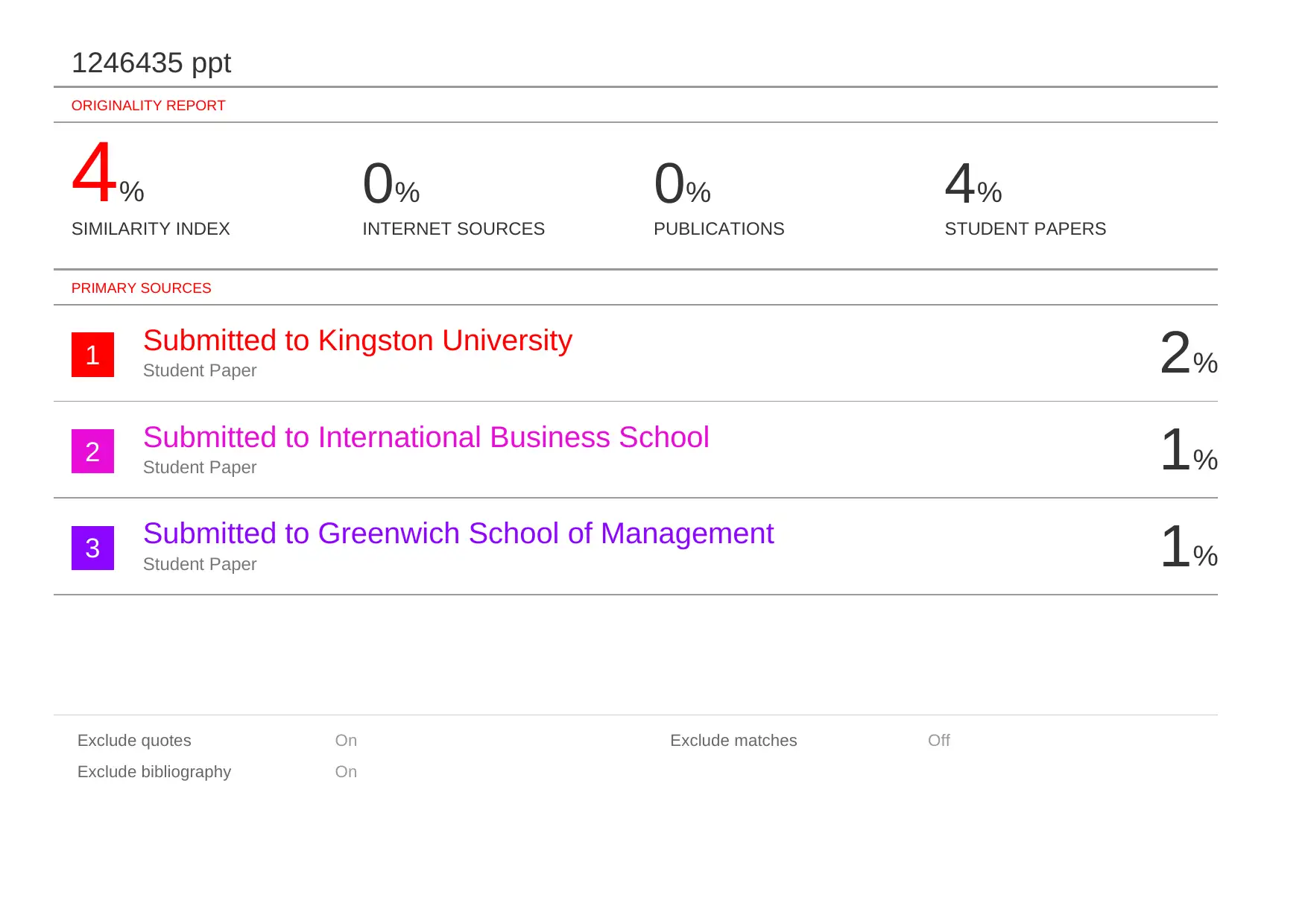
Task: Click the 2% match for Kingston University
Action: pyautogui.click(x=1189, y=352)
